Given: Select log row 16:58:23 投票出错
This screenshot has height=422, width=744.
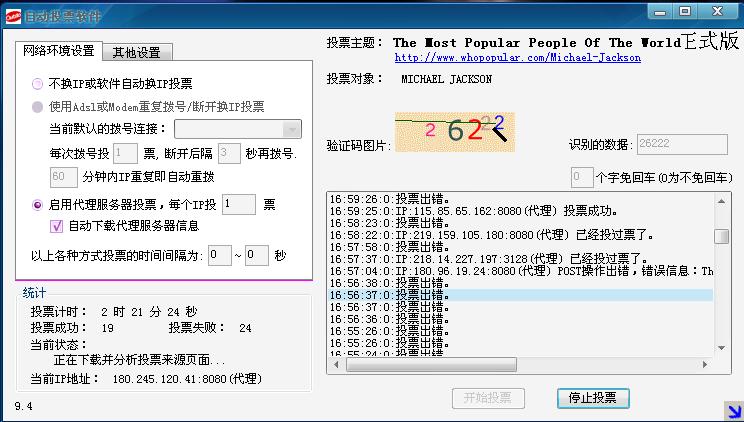Looking at the screenshot, I should click(x=521, y=223).
